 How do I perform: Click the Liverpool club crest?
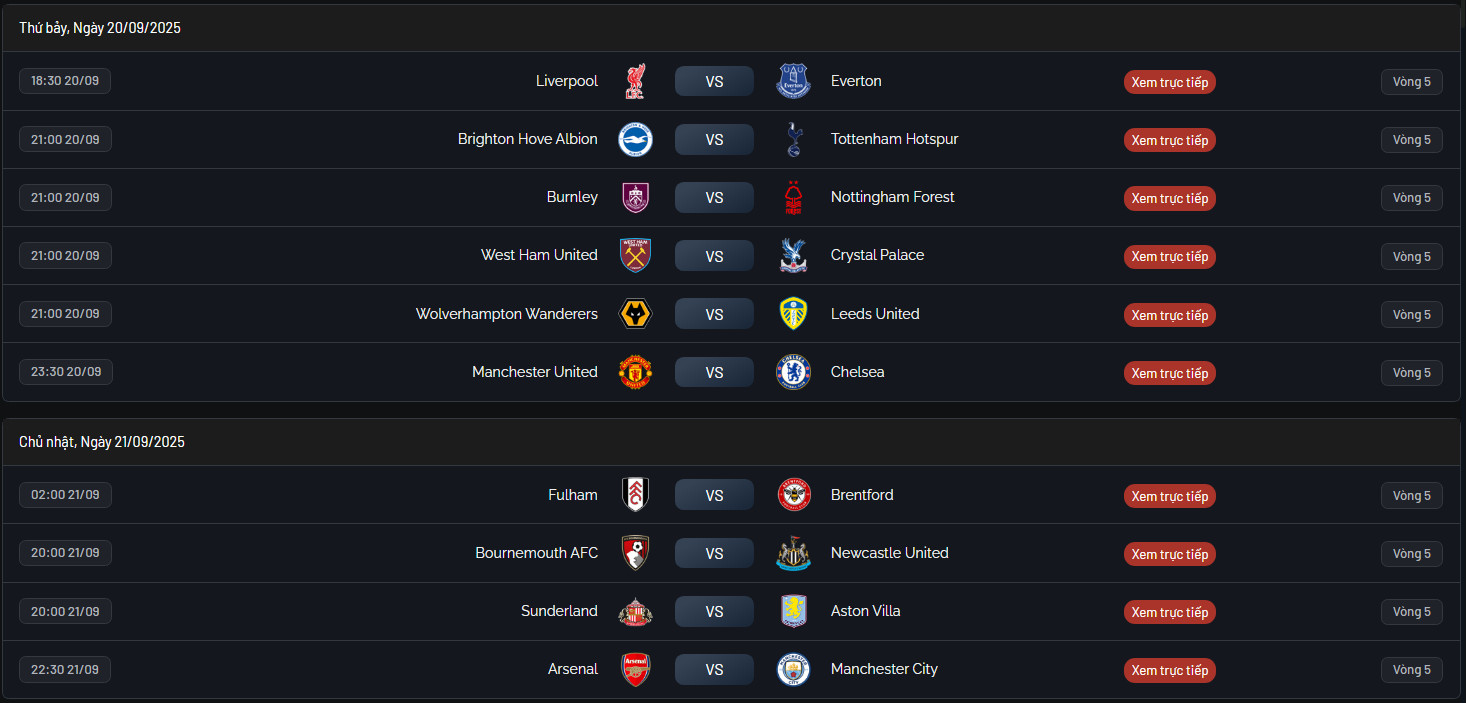(x=635, y=81)
